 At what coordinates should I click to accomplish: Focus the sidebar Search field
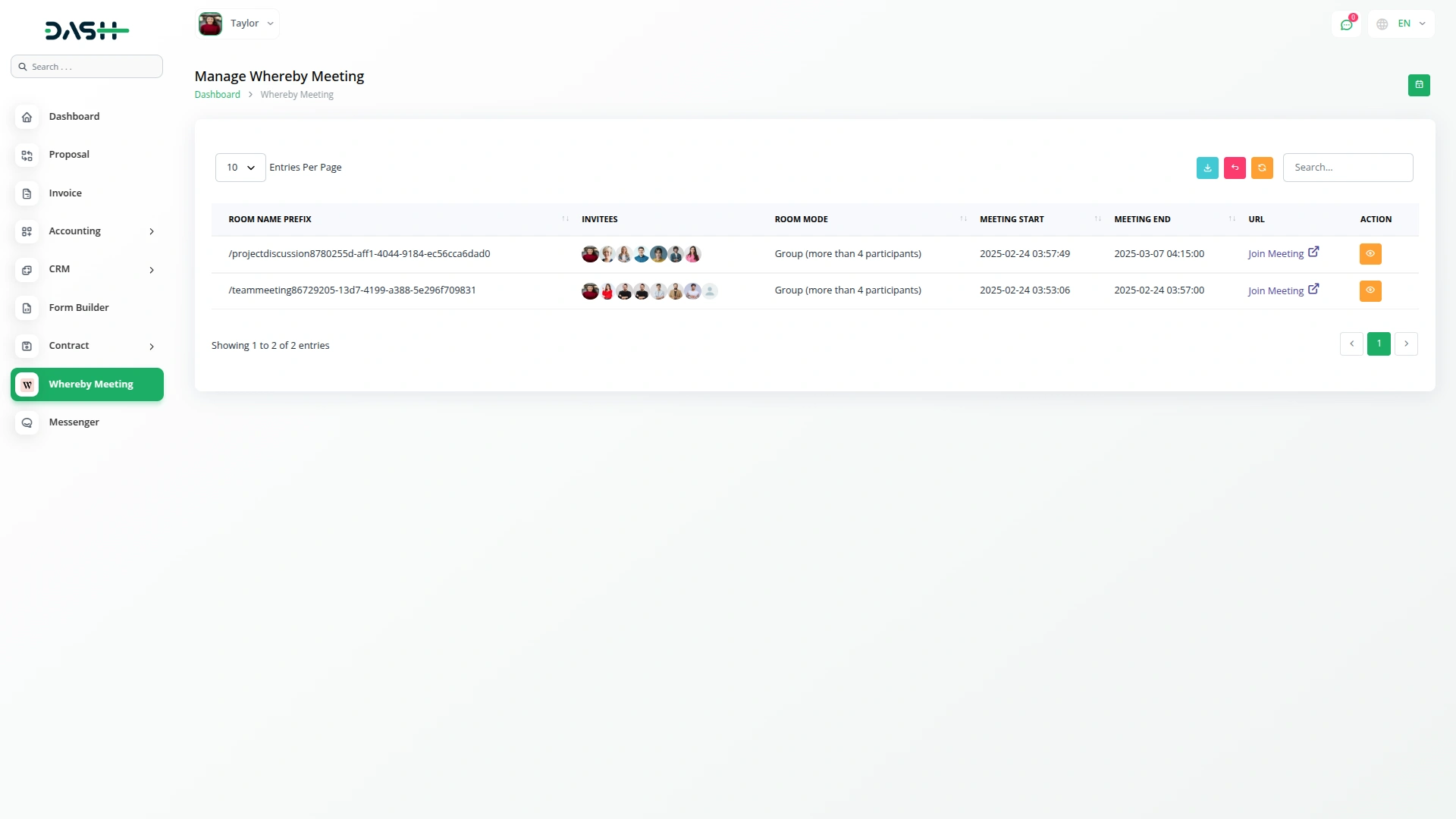87,67
